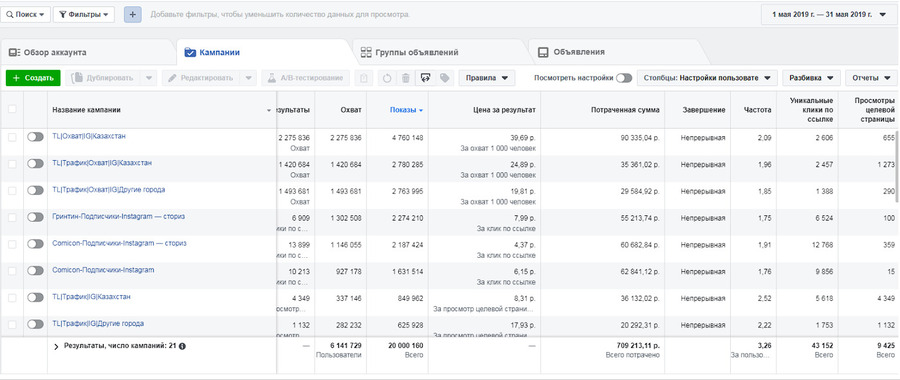Click the Дублировать button
The height and width of the screenshot is (380, 900).
point(103,78)
